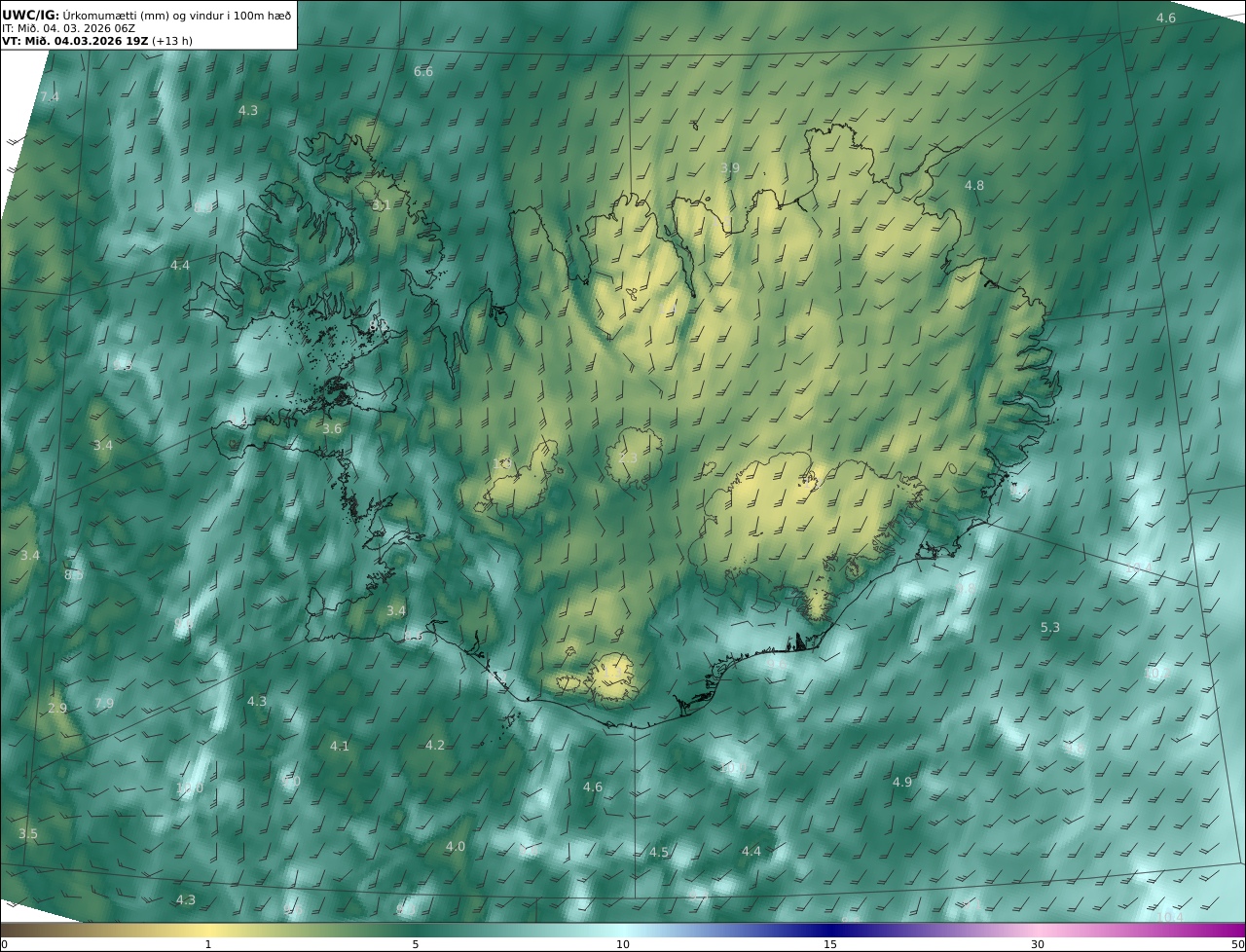
Task: Click the "30" tick label on the color scale
Action: click(1038, 944)
